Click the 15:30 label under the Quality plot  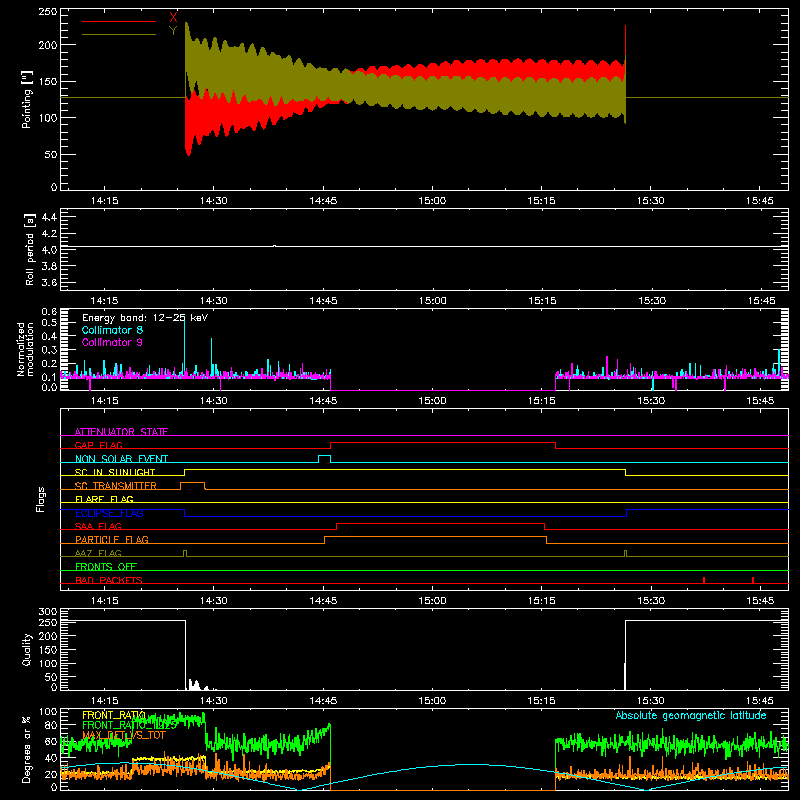click(x=651, y=701)
